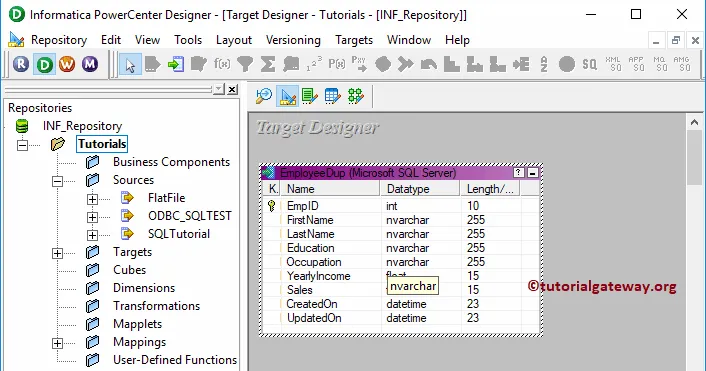Image resolution: width=706 pixels, height=371 pixels.
Task: Collapse the Tutorials folder node
Action: coord(22,145)
